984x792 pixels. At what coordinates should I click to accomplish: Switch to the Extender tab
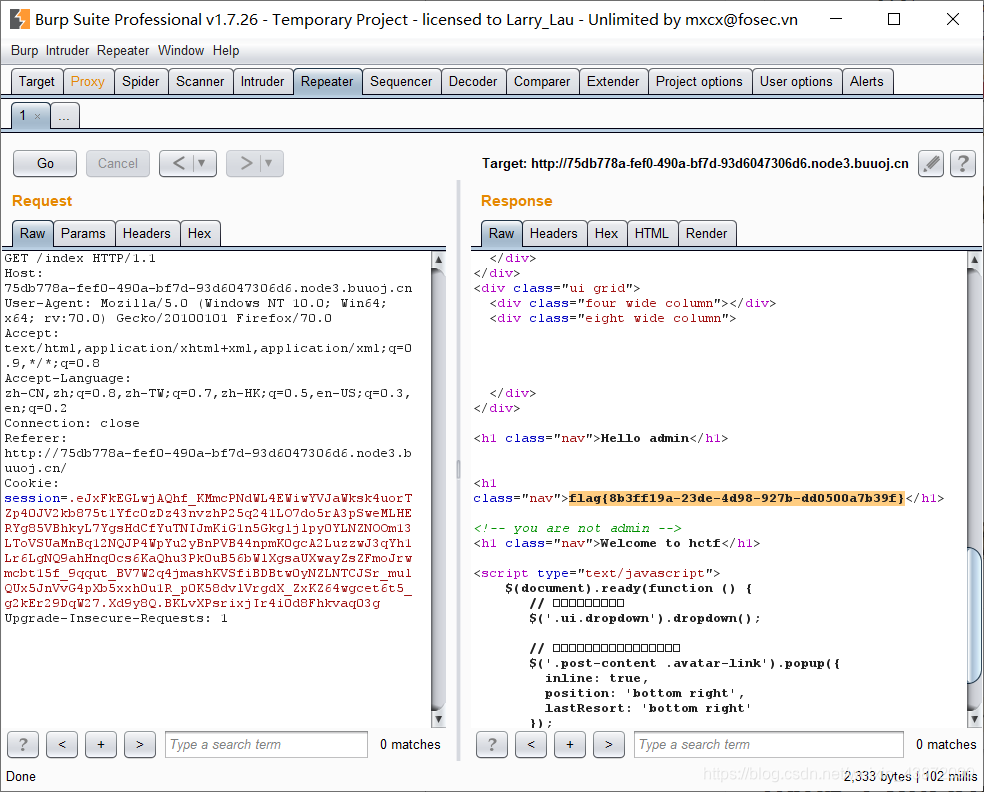(x=613, y=82)
